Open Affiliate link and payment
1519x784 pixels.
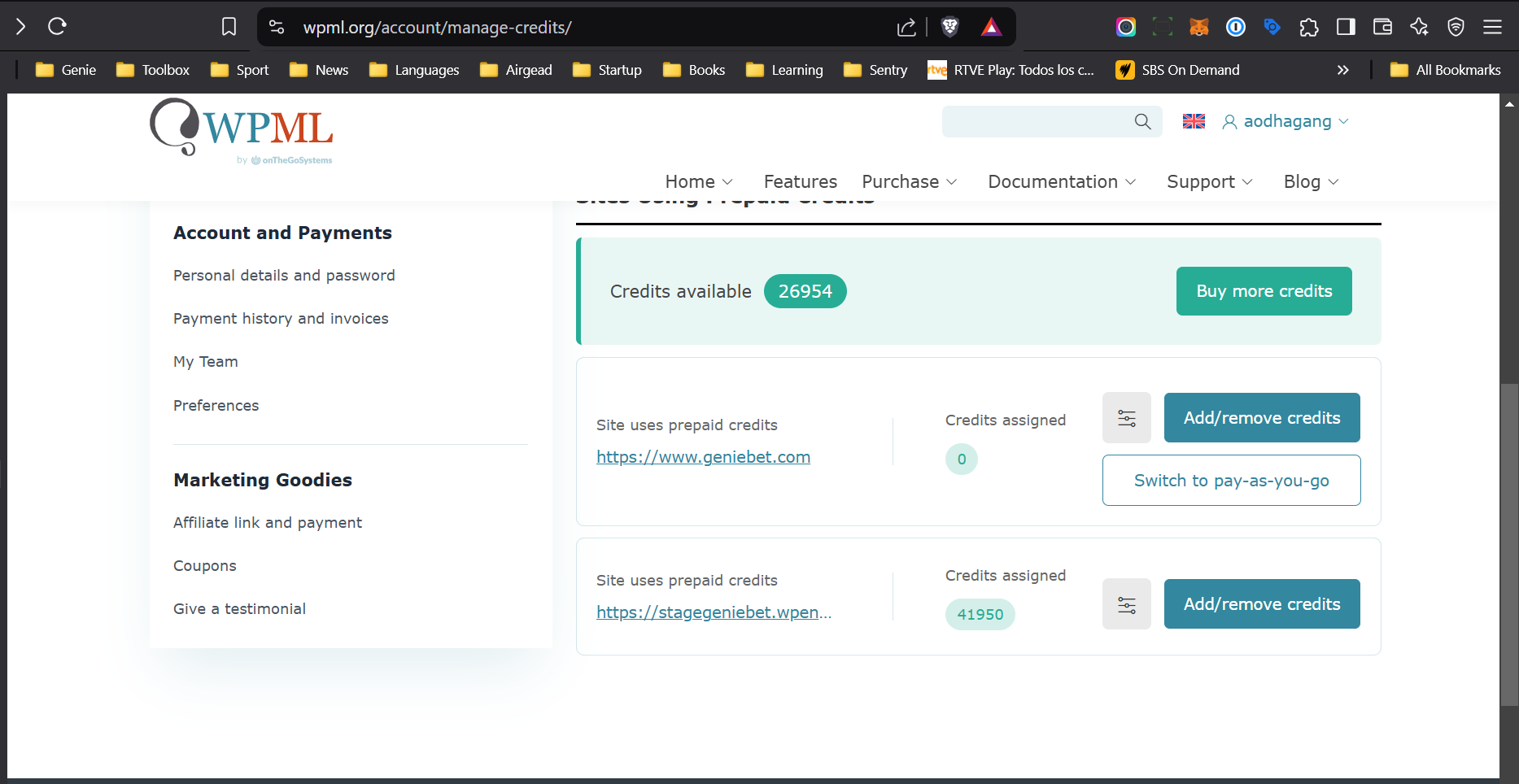268,523
